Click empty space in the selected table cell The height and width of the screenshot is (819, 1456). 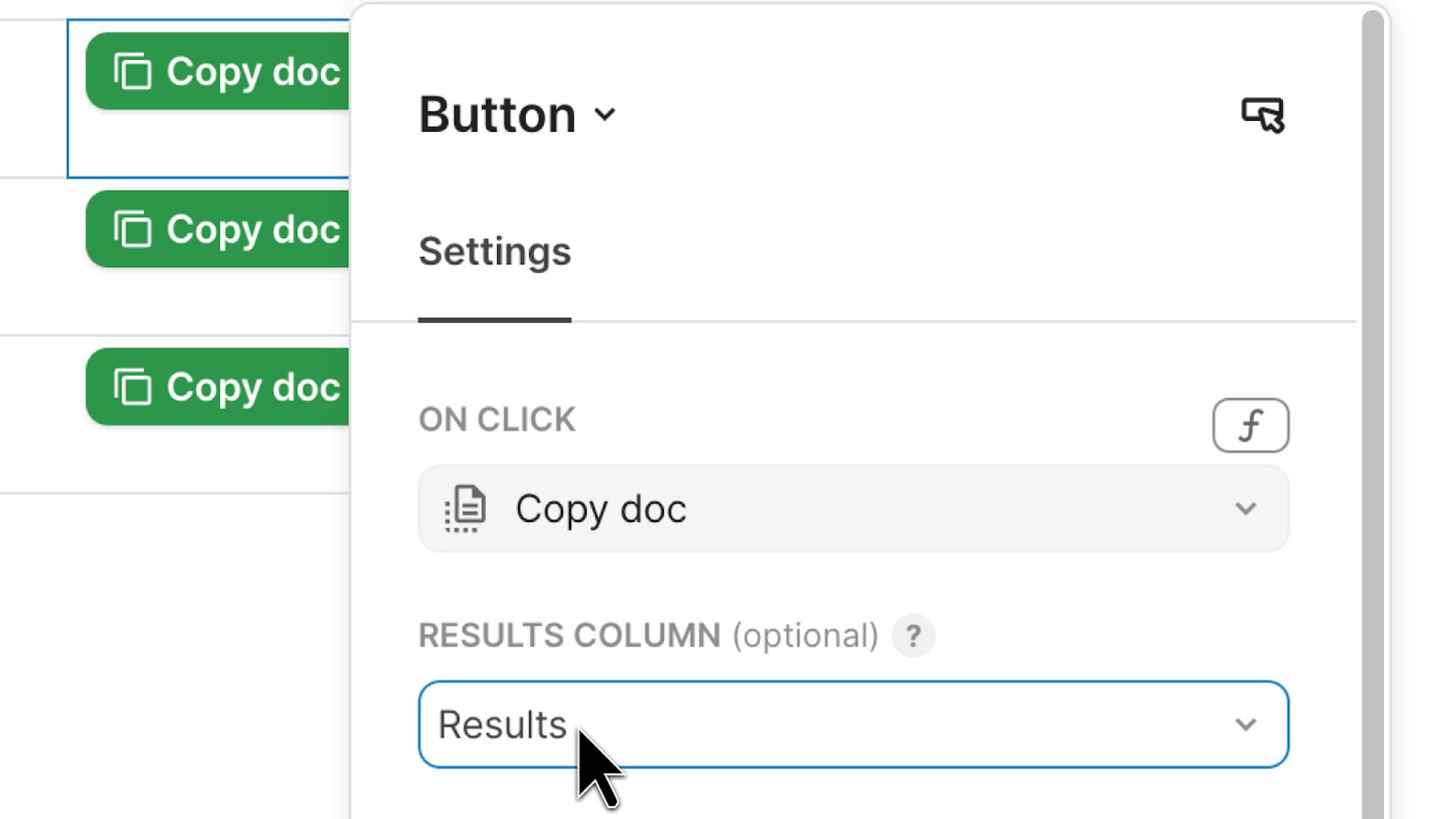[207, 146]
